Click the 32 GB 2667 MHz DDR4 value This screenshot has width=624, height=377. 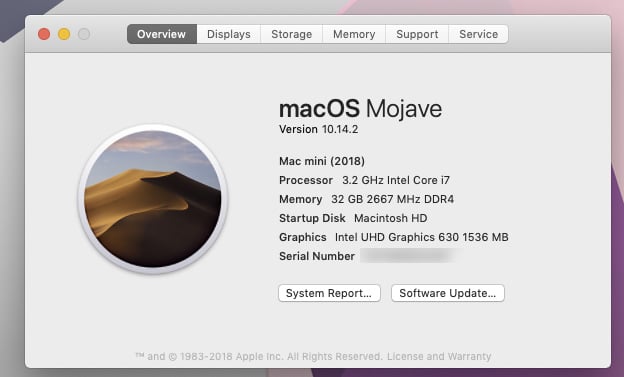pyautogui.click(x=392, y=199)
